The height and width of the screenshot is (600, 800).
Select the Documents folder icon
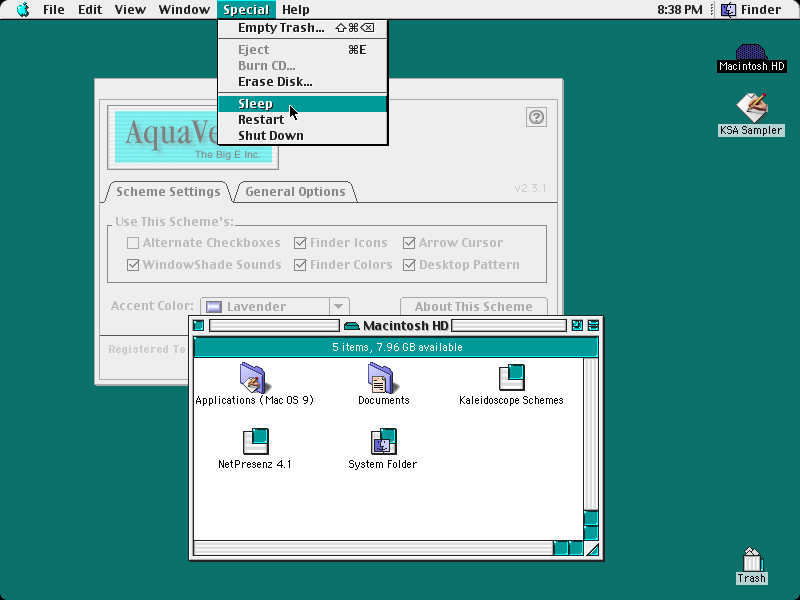pyautogui.click(x=381, y=378)
